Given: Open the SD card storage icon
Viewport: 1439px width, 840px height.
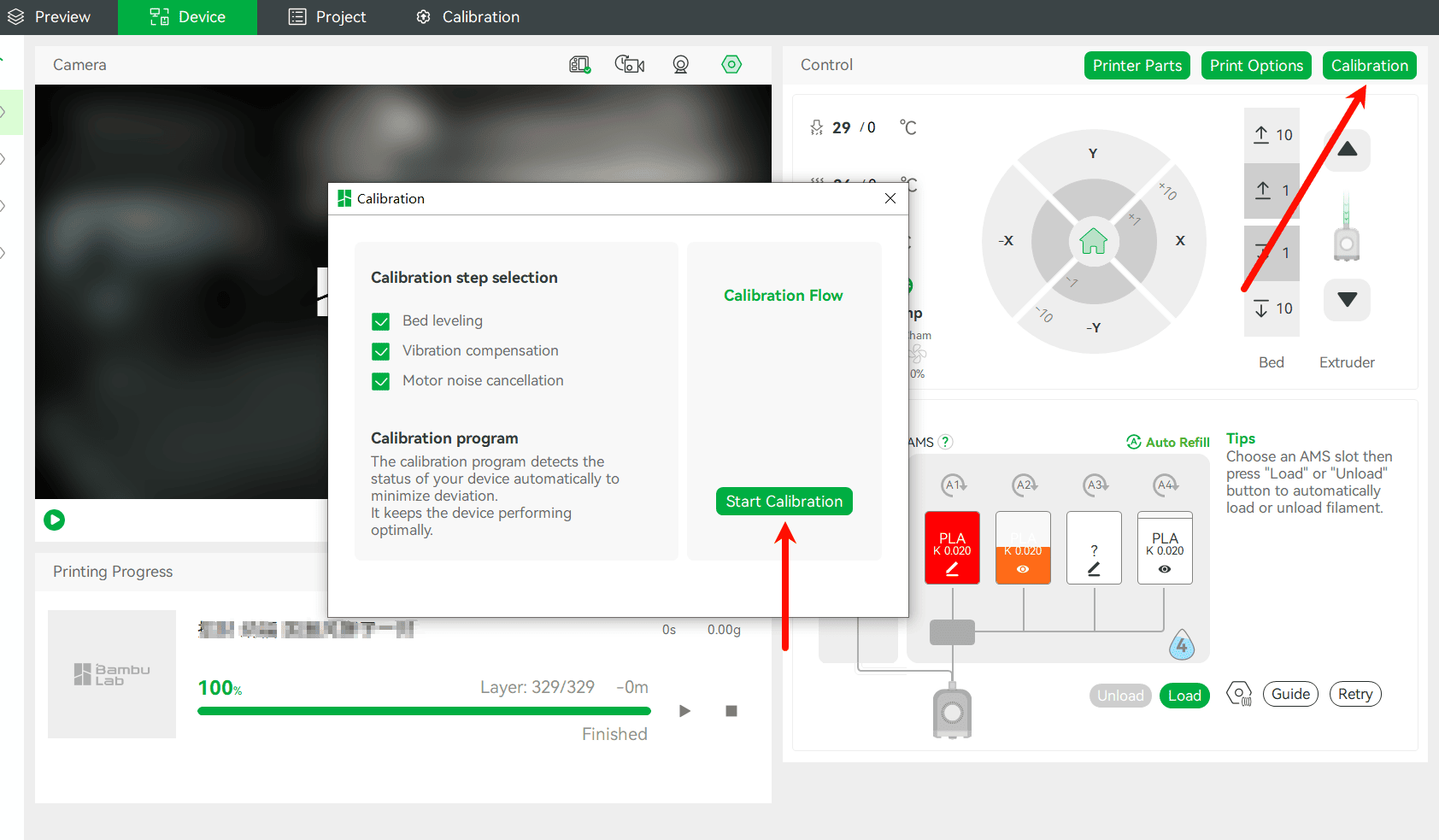Looking at the screenshot, I should coord(580,65).
